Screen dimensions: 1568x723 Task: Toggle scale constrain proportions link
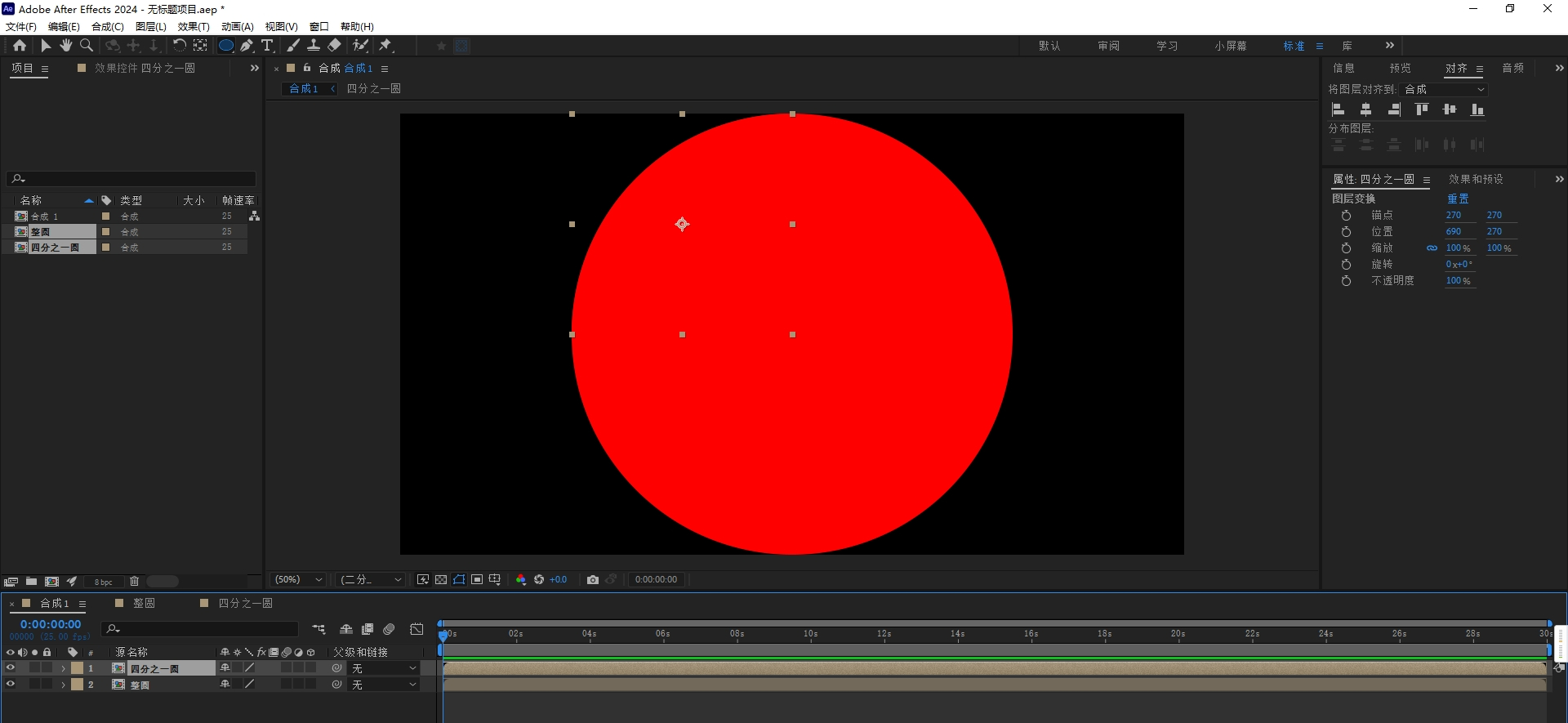1432,248
